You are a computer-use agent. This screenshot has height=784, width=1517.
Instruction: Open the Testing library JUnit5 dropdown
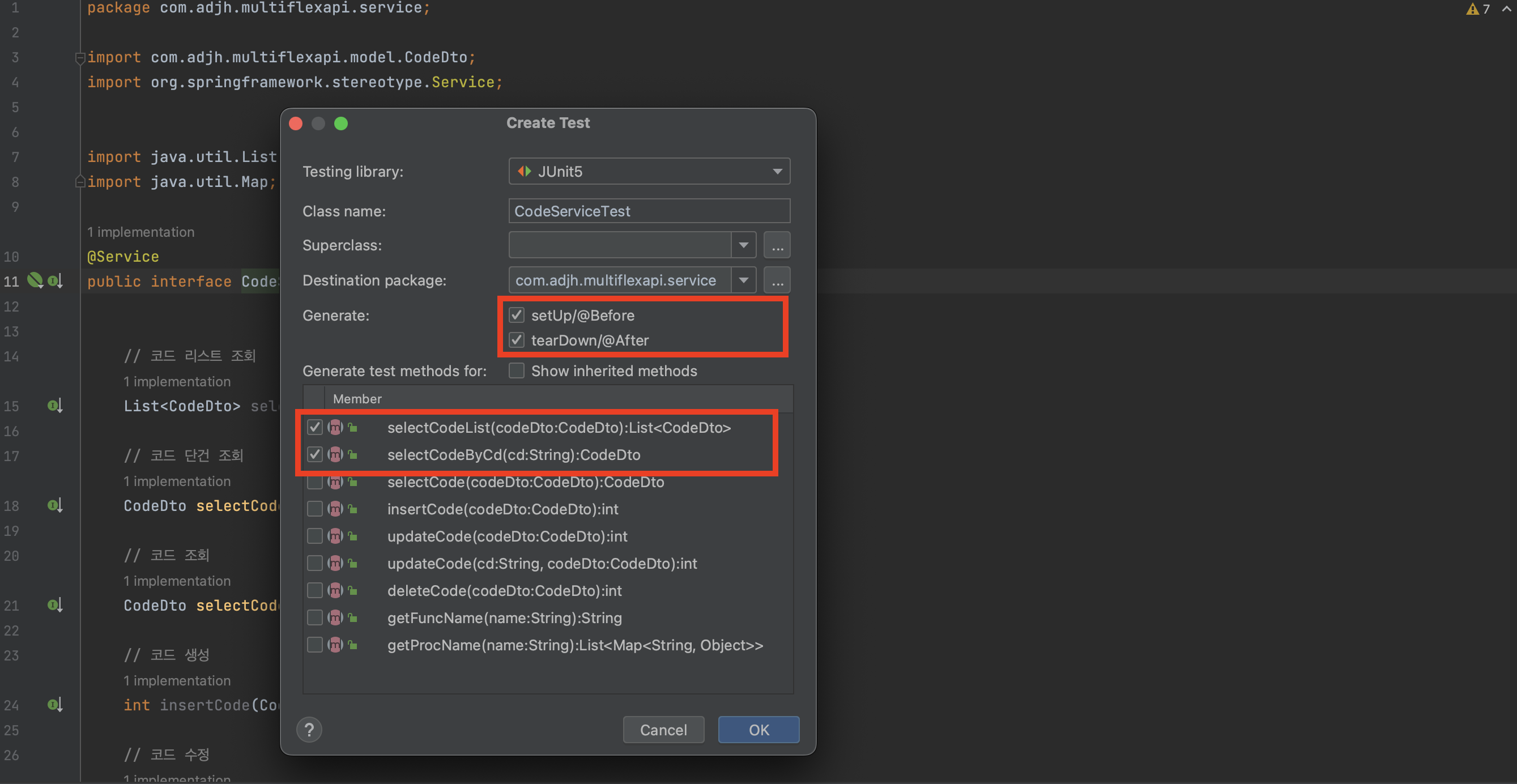(649, 172)
